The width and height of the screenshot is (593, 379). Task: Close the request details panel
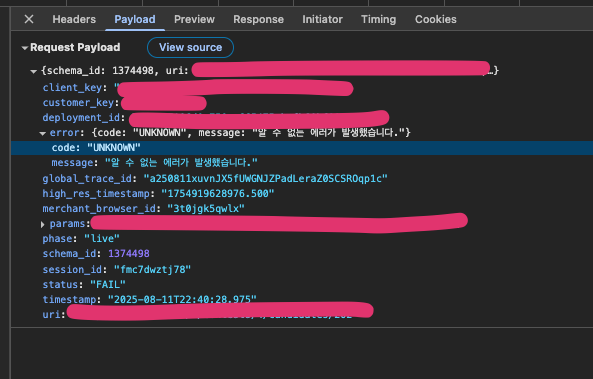(29, 19)
